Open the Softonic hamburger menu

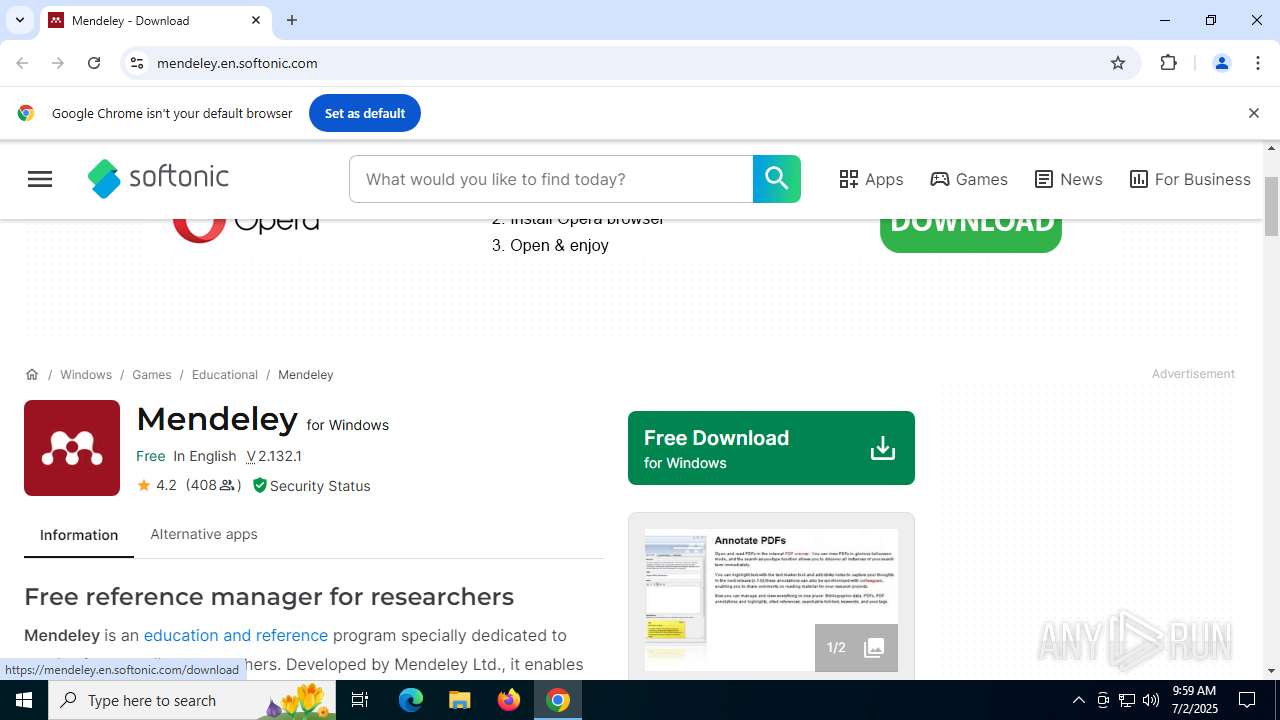tap(40, 179)
